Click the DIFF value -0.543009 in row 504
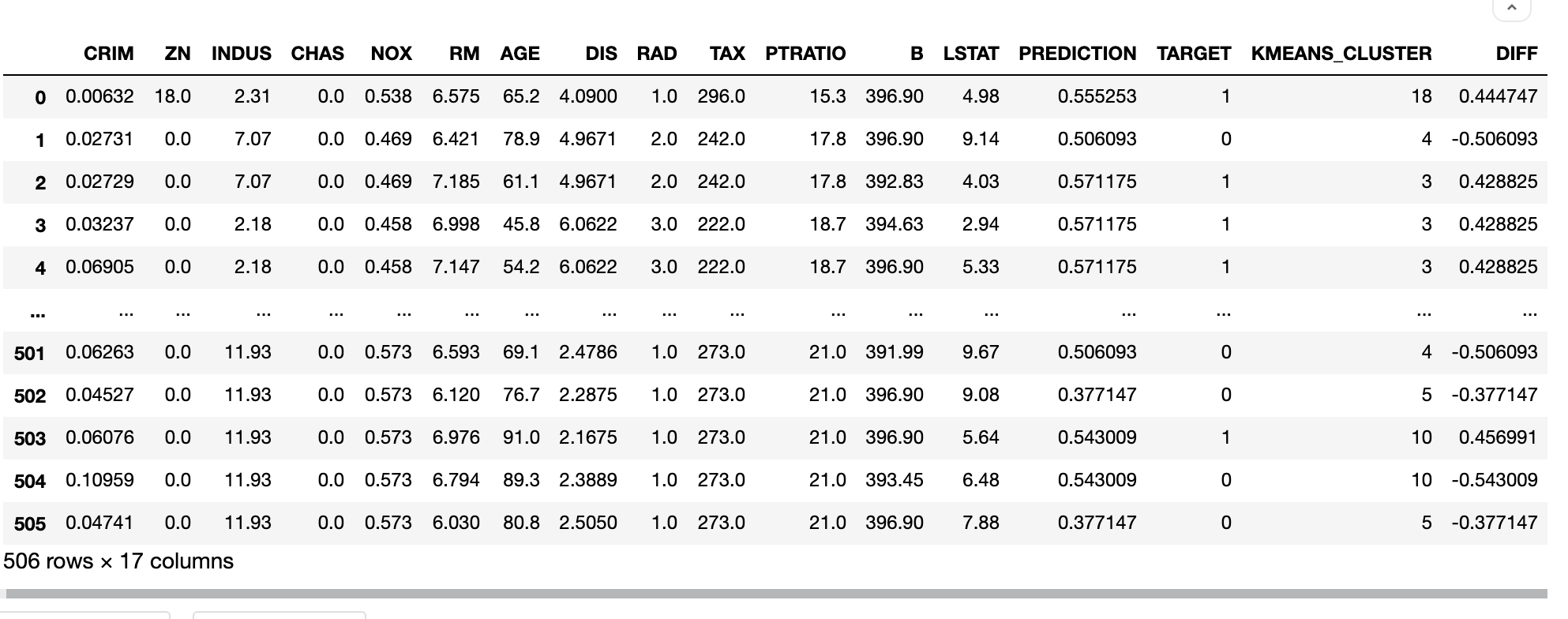The width and height of the screenshot is (1568, 619). pos(1494,480)
